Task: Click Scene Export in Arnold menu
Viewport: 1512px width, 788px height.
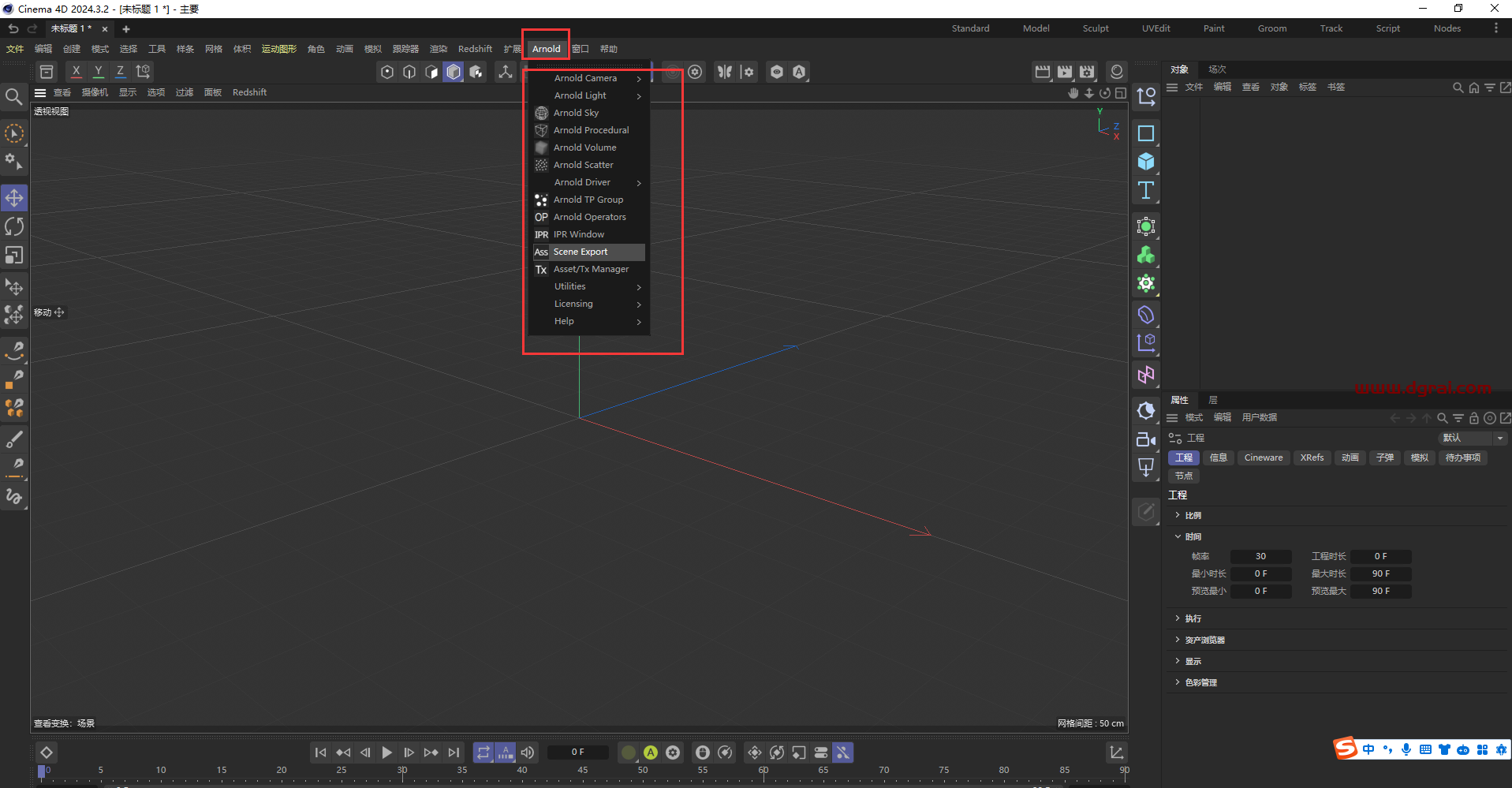Action: tap(588, 252)
